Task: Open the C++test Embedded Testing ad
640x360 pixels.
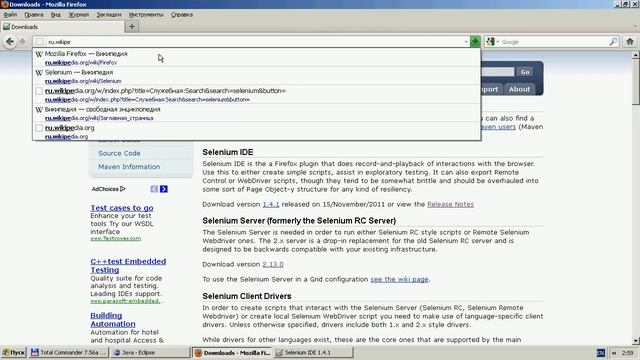Action: pyautogui.click(x=128, y=265)
